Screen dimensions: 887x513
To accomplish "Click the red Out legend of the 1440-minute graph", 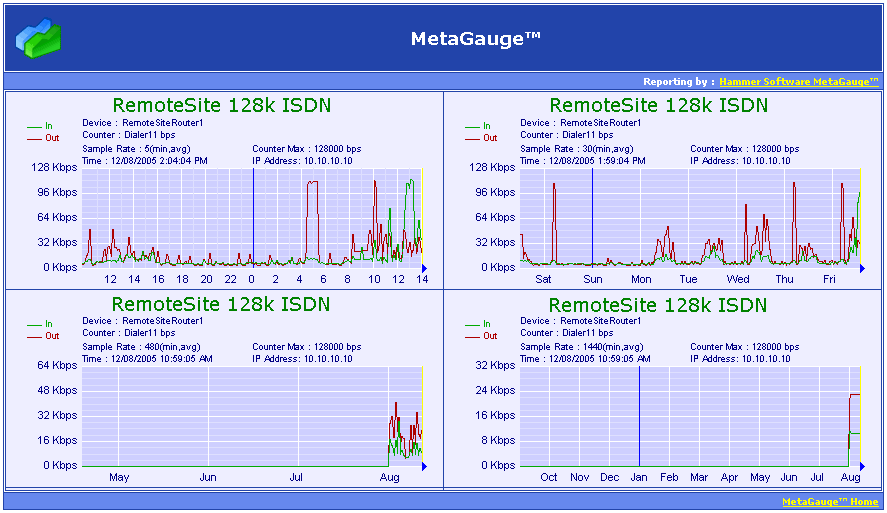I will tap(481, 336).
